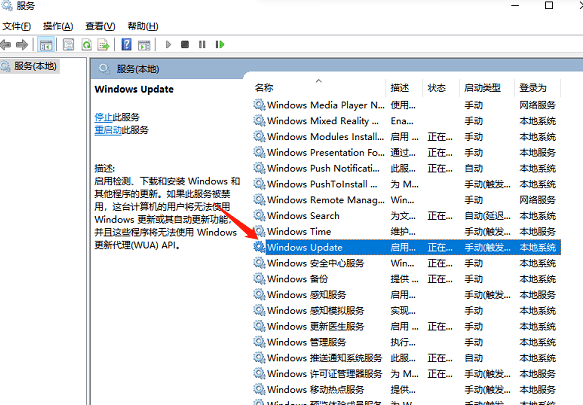
Task: Refresh the services list via toolbar icon
Action: pos(87,45)
